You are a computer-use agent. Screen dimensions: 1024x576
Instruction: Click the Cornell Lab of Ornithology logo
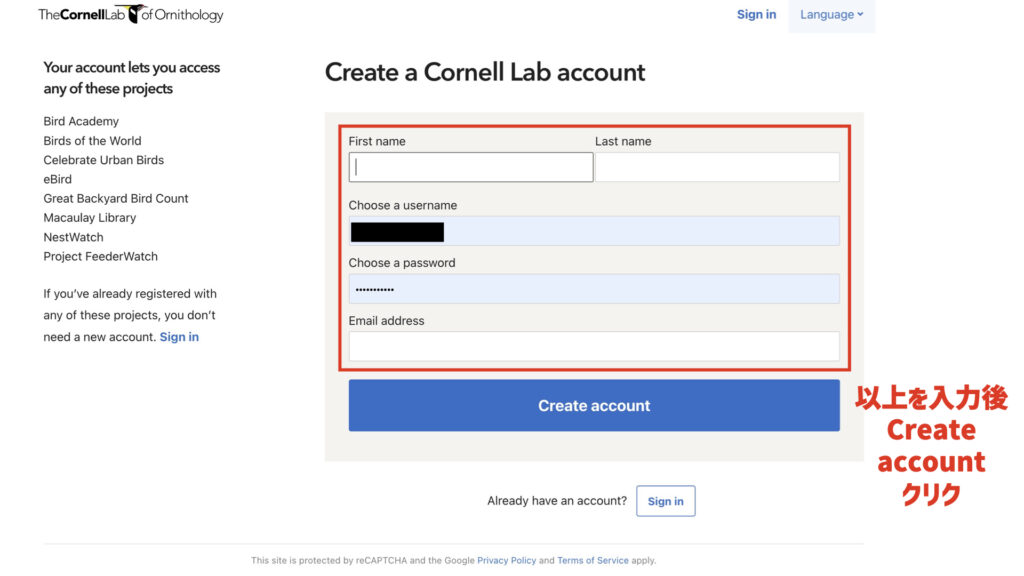coord(131,14)
